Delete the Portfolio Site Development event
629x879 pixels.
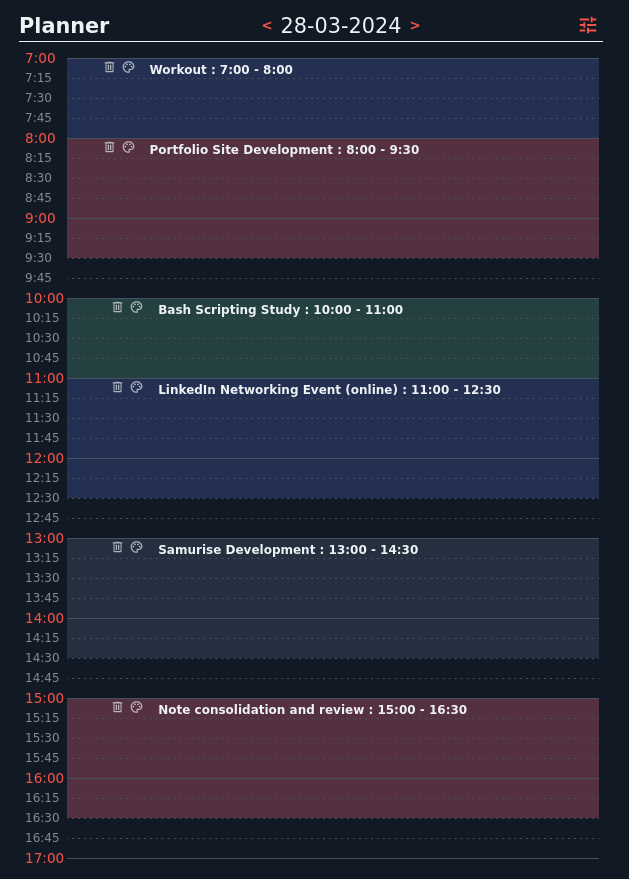[x=109, y=147]
